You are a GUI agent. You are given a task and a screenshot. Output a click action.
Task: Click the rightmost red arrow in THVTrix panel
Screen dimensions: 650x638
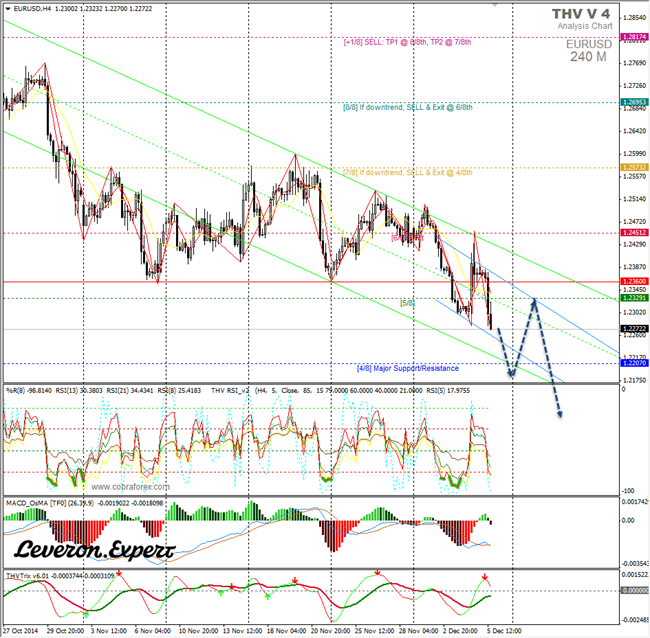tap(485, 577)
